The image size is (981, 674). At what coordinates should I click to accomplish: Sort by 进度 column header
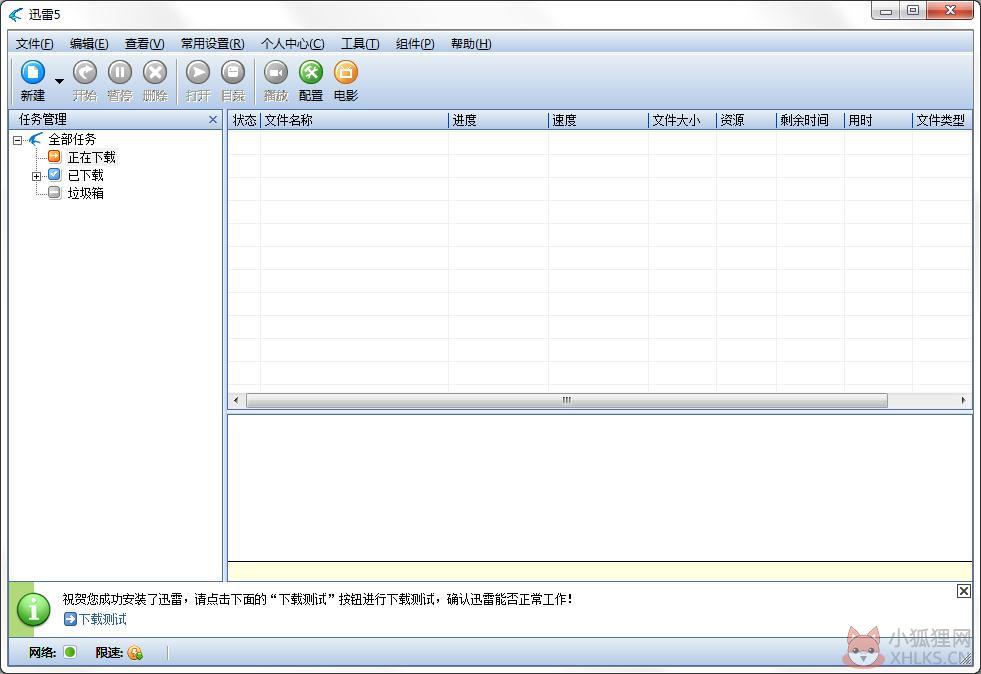[498, 120]
